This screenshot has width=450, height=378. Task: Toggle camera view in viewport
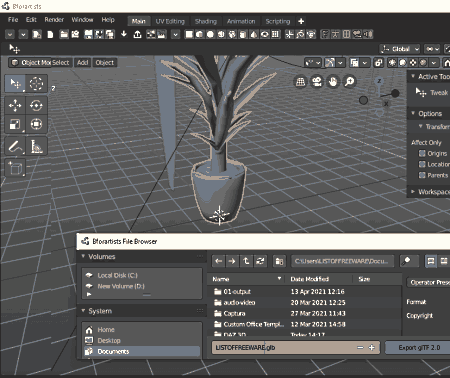click(x=317, y=82)
